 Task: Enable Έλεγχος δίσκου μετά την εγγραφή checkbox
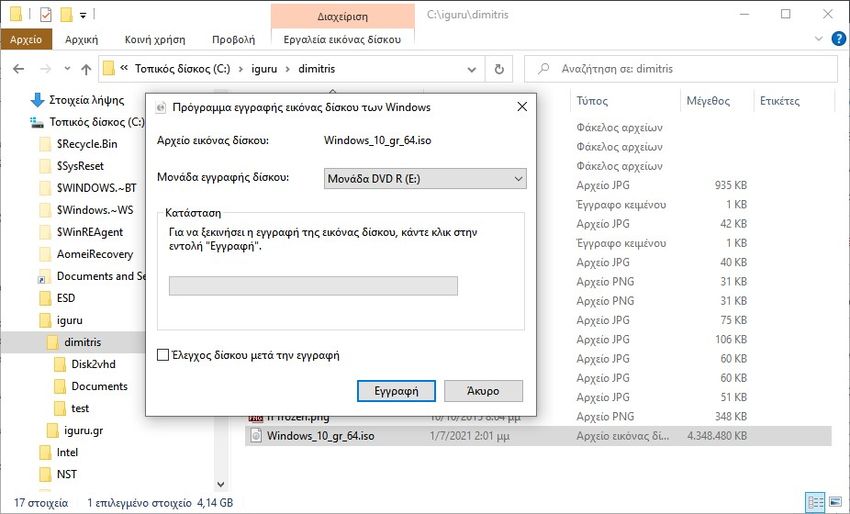pyautogui.click(x=163, y=355)
